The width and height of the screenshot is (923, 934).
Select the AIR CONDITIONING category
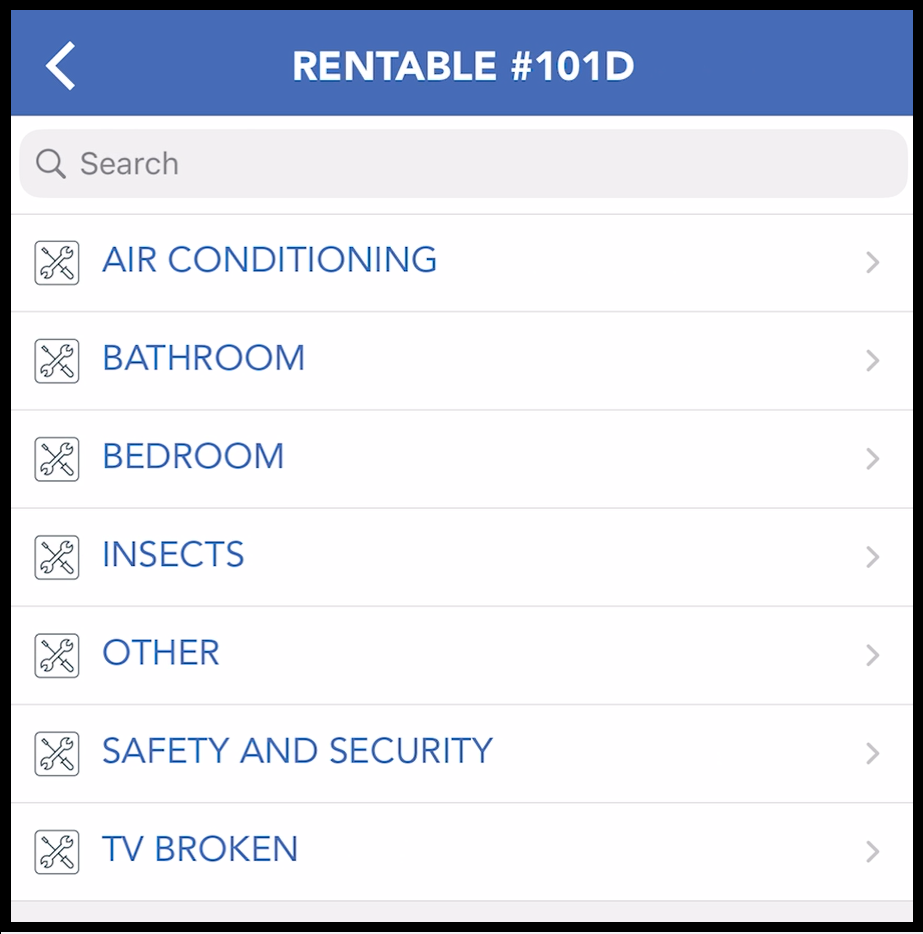pyautogui.click(x=269, y=260)
